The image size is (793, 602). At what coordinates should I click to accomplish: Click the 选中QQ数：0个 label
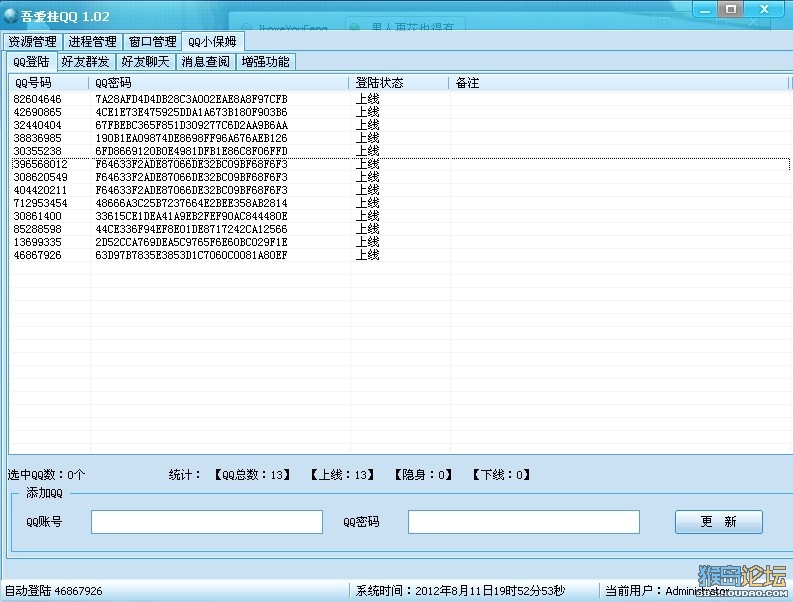click(46, 475)
